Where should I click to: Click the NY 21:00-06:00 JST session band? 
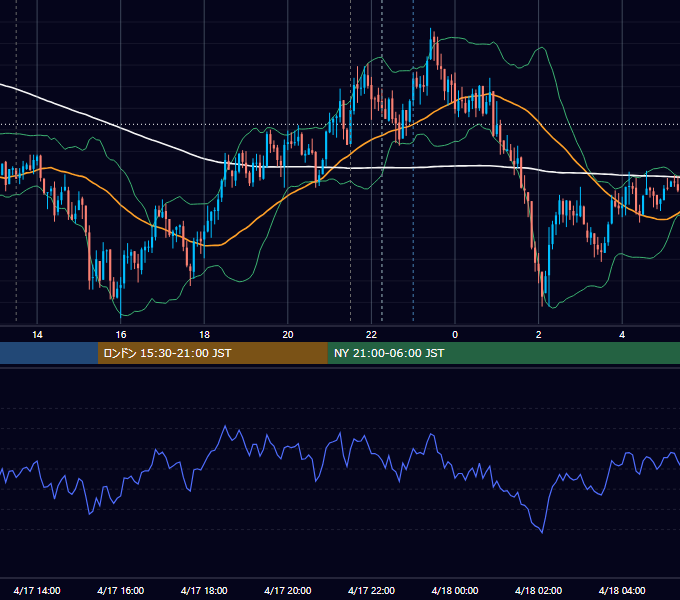(x=503, y=353)
